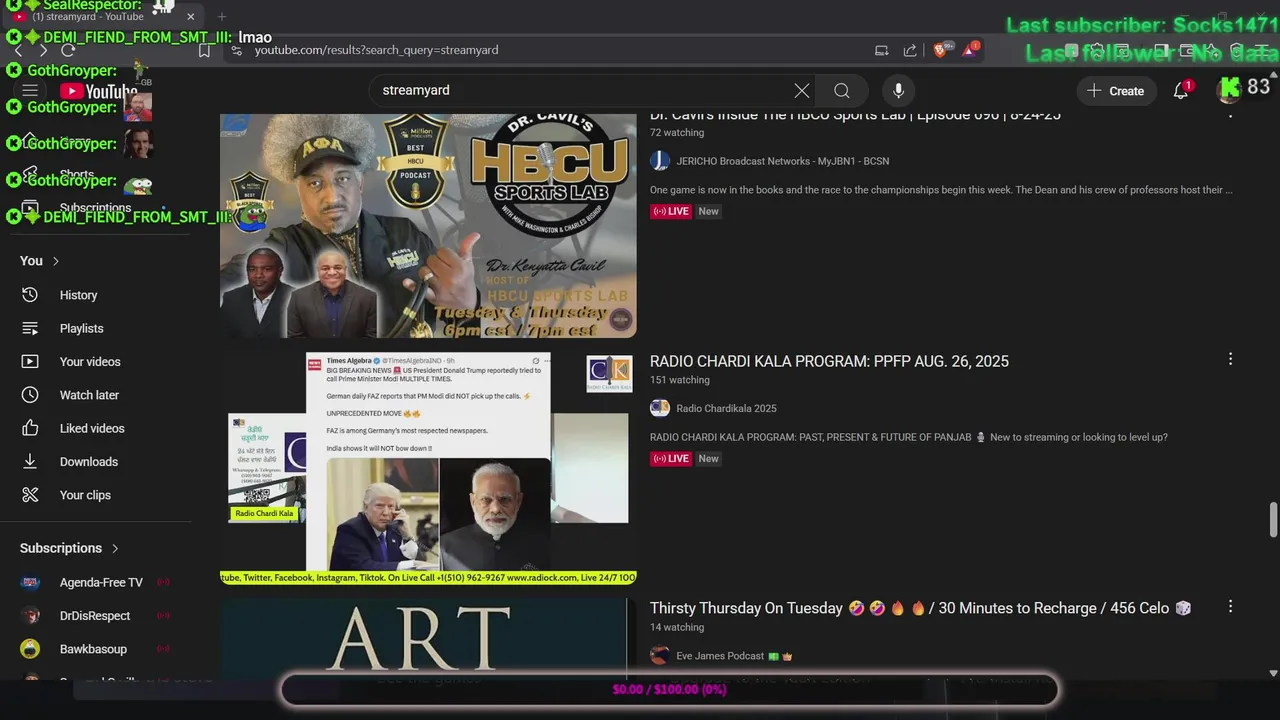Screen dimensions: 1280x720
Task: Click the Your clips scissors icon
Action: 30,495
